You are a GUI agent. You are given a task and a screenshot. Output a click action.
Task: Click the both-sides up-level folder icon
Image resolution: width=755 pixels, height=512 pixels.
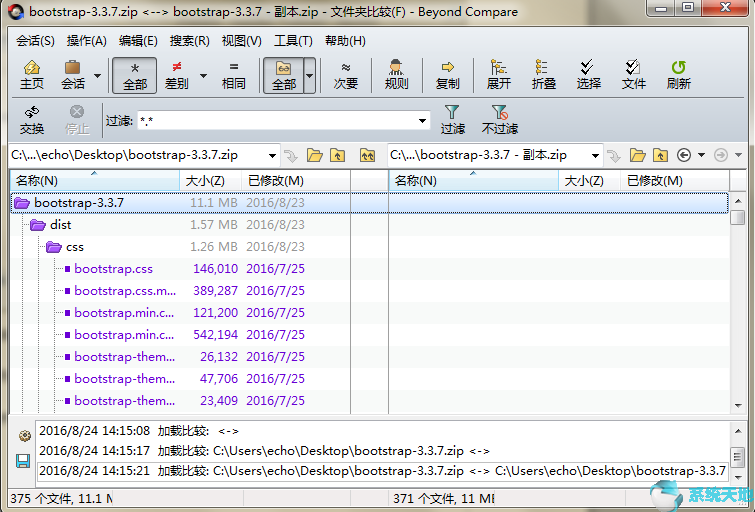pos(367,155)
